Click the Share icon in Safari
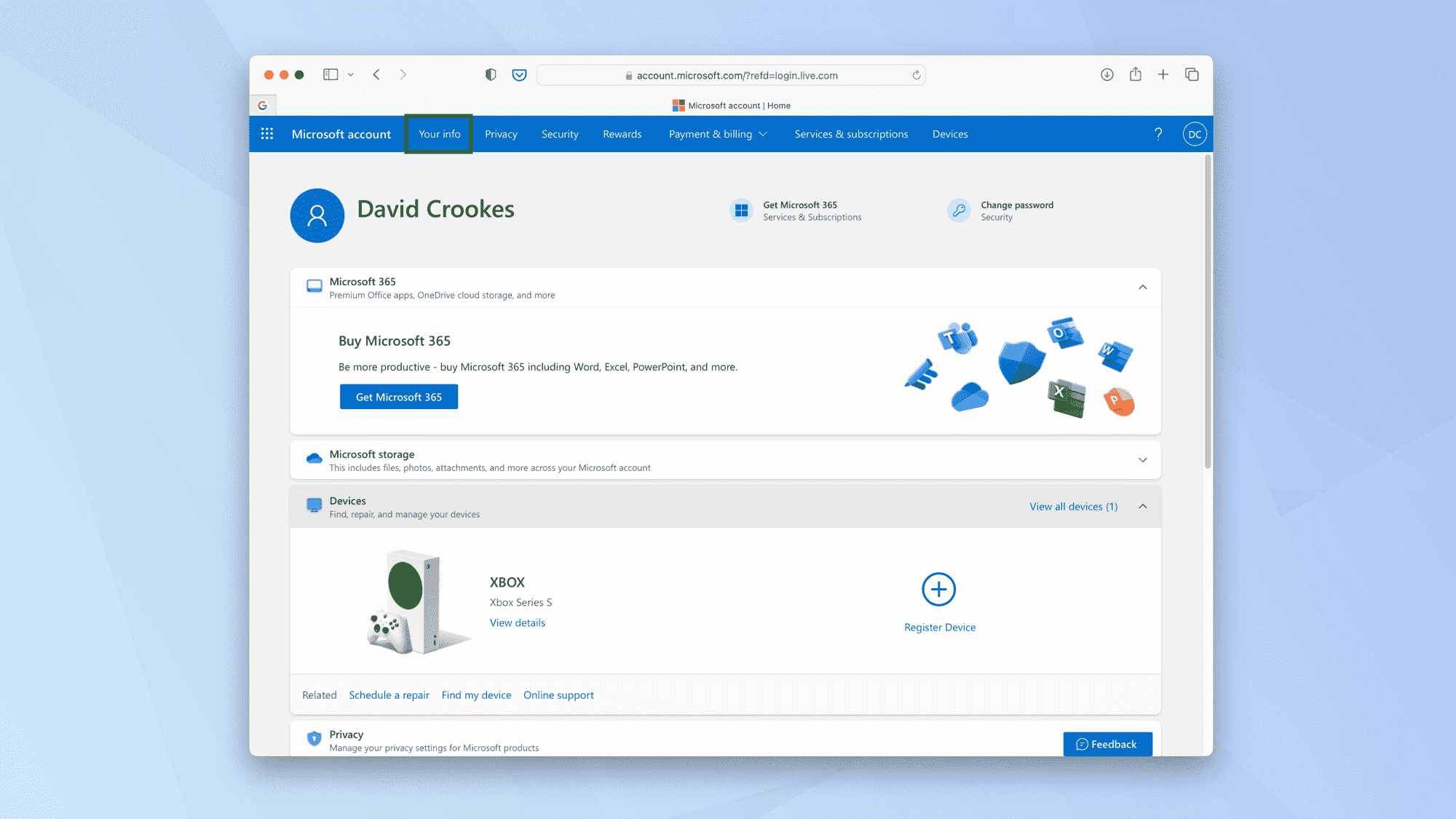 (x=1136, y=74)
